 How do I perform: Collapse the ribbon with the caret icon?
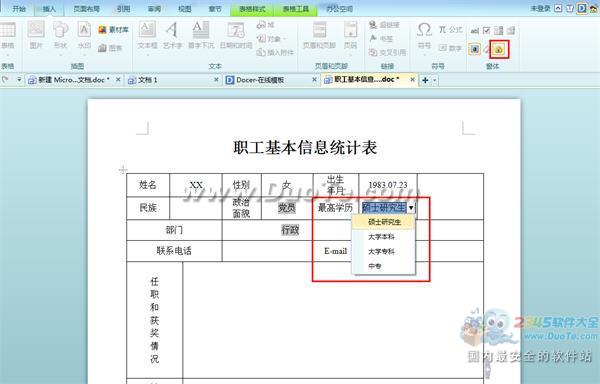click(x=558, y=8)
